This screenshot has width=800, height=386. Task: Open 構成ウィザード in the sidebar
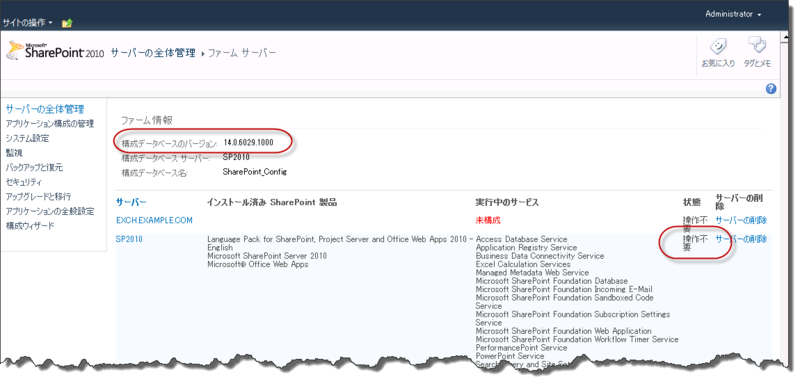[x=30, y=226]
